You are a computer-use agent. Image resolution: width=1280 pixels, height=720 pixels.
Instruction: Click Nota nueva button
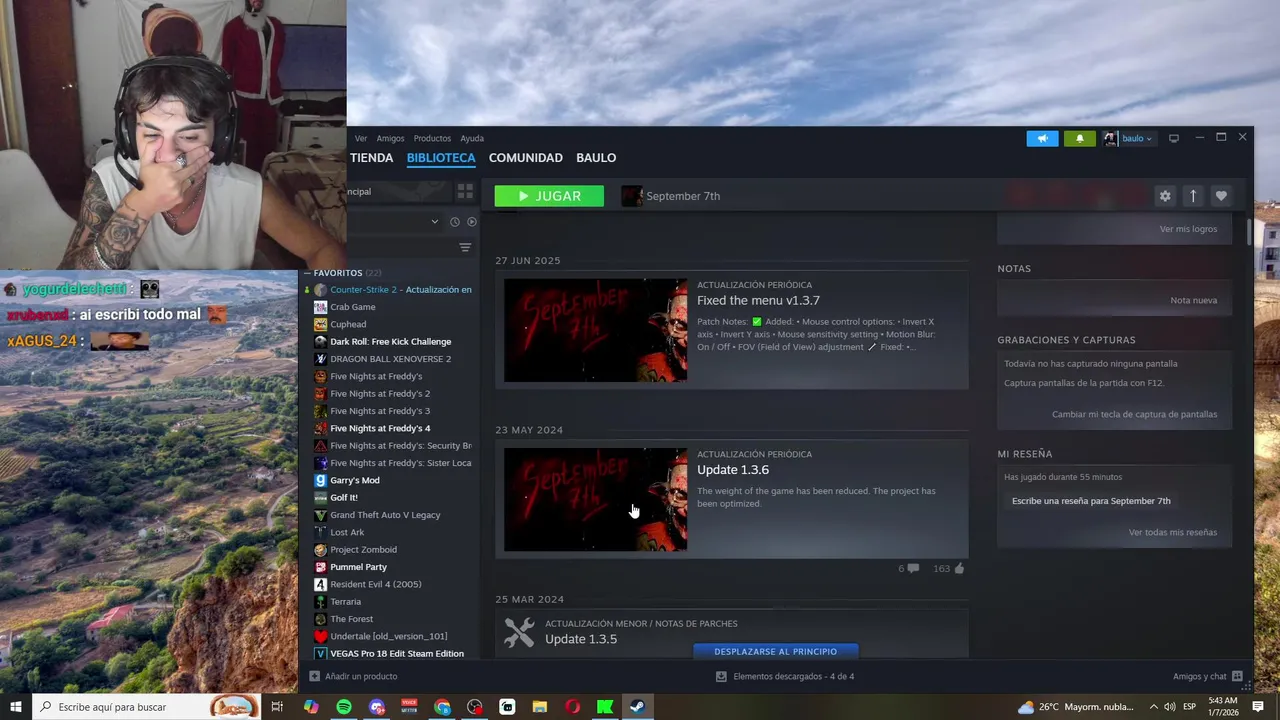pyautogui.click(x=1194, y=300)
